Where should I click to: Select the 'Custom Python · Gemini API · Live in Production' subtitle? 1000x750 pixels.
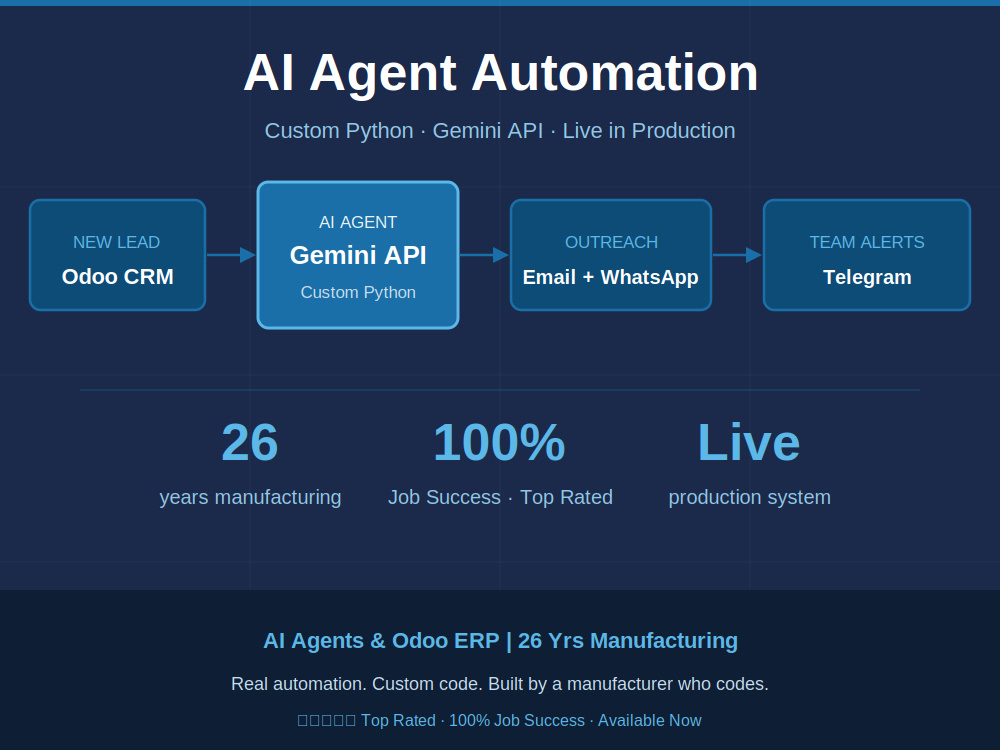coord(500,131)
